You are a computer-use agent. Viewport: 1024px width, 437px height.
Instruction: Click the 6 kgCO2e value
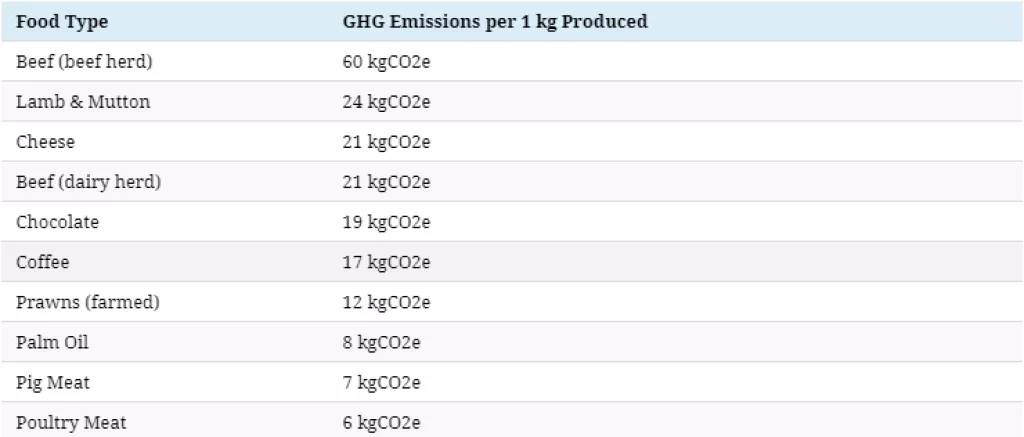[381, 422]
